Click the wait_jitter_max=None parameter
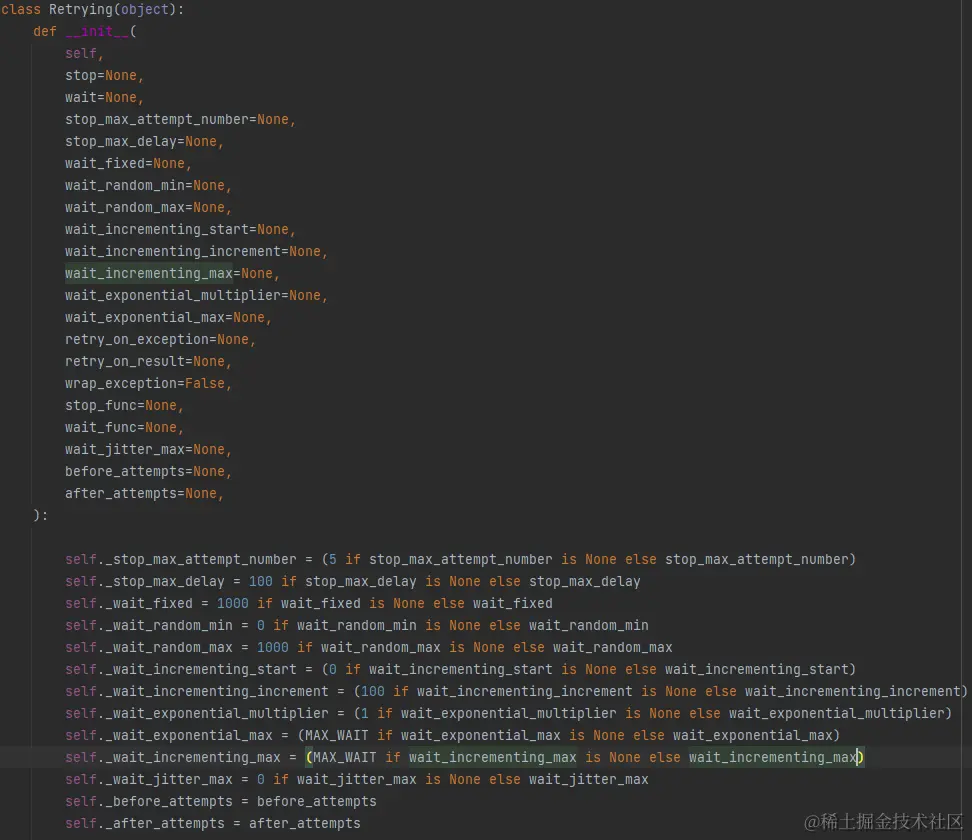Viewport: 972px width, 840px height. click(x=148, y=449)
